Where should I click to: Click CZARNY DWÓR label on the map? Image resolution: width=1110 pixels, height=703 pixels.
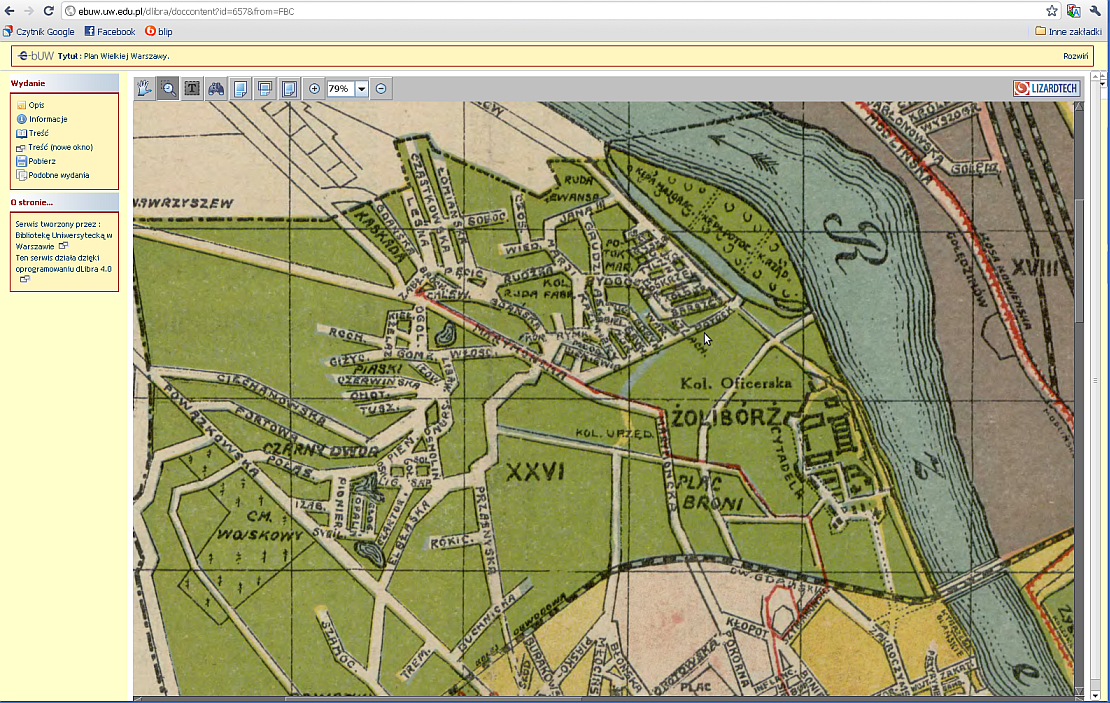click(x=320, y=450)
